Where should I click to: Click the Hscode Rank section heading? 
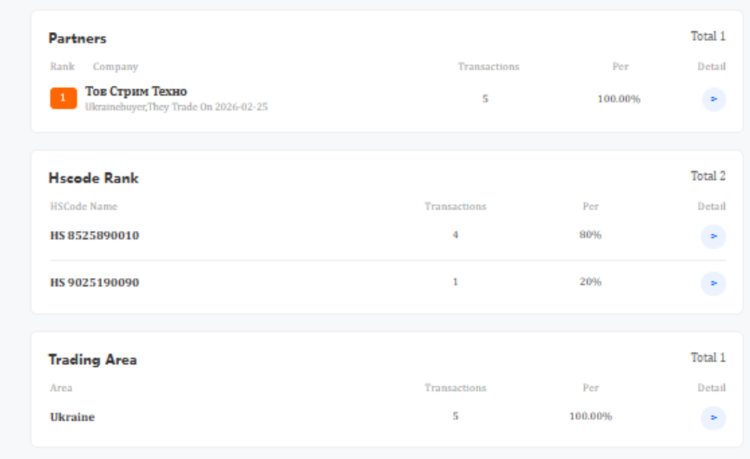(93, 178)
